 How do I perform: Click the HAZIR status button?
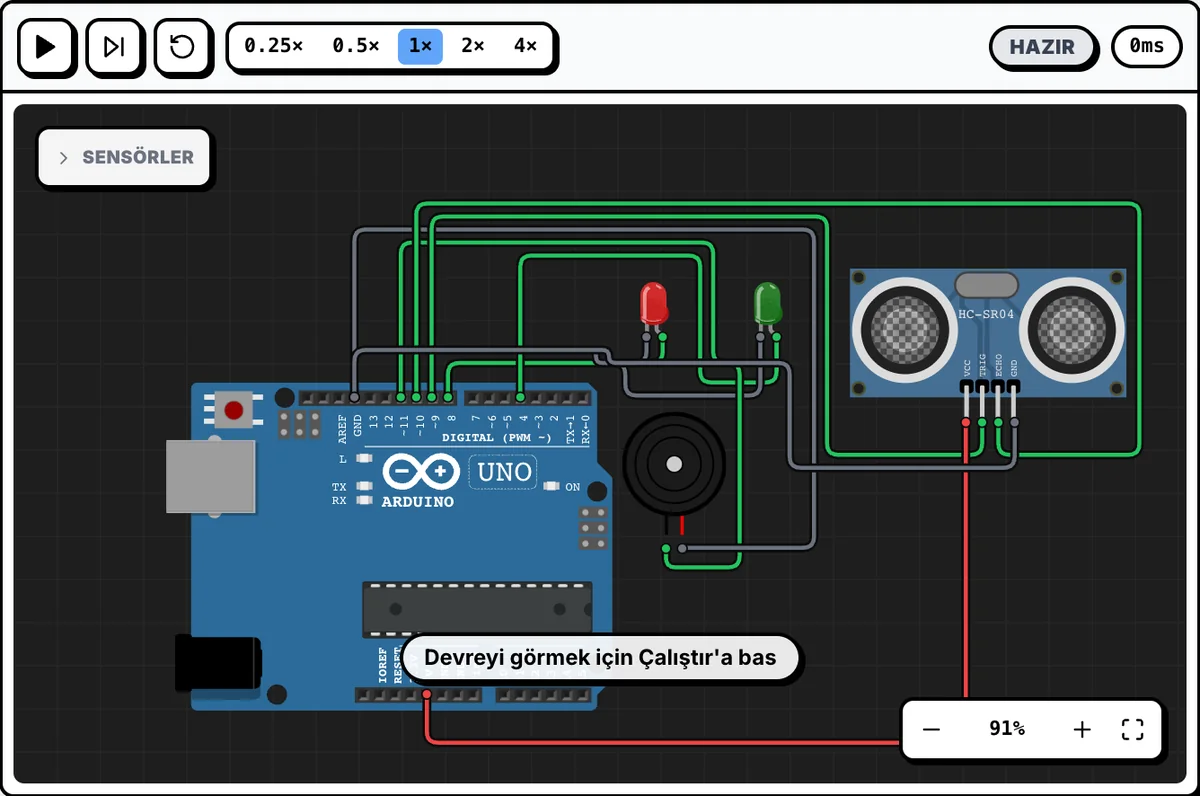point(1042,46)
